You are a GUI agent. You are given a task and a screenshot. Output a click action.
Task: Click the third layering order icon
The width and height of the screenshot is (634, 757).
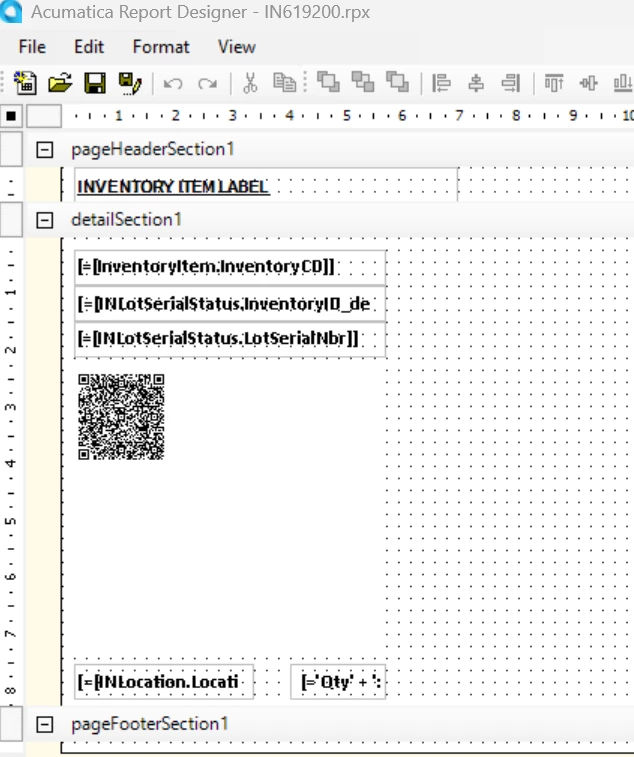point(397,82)
